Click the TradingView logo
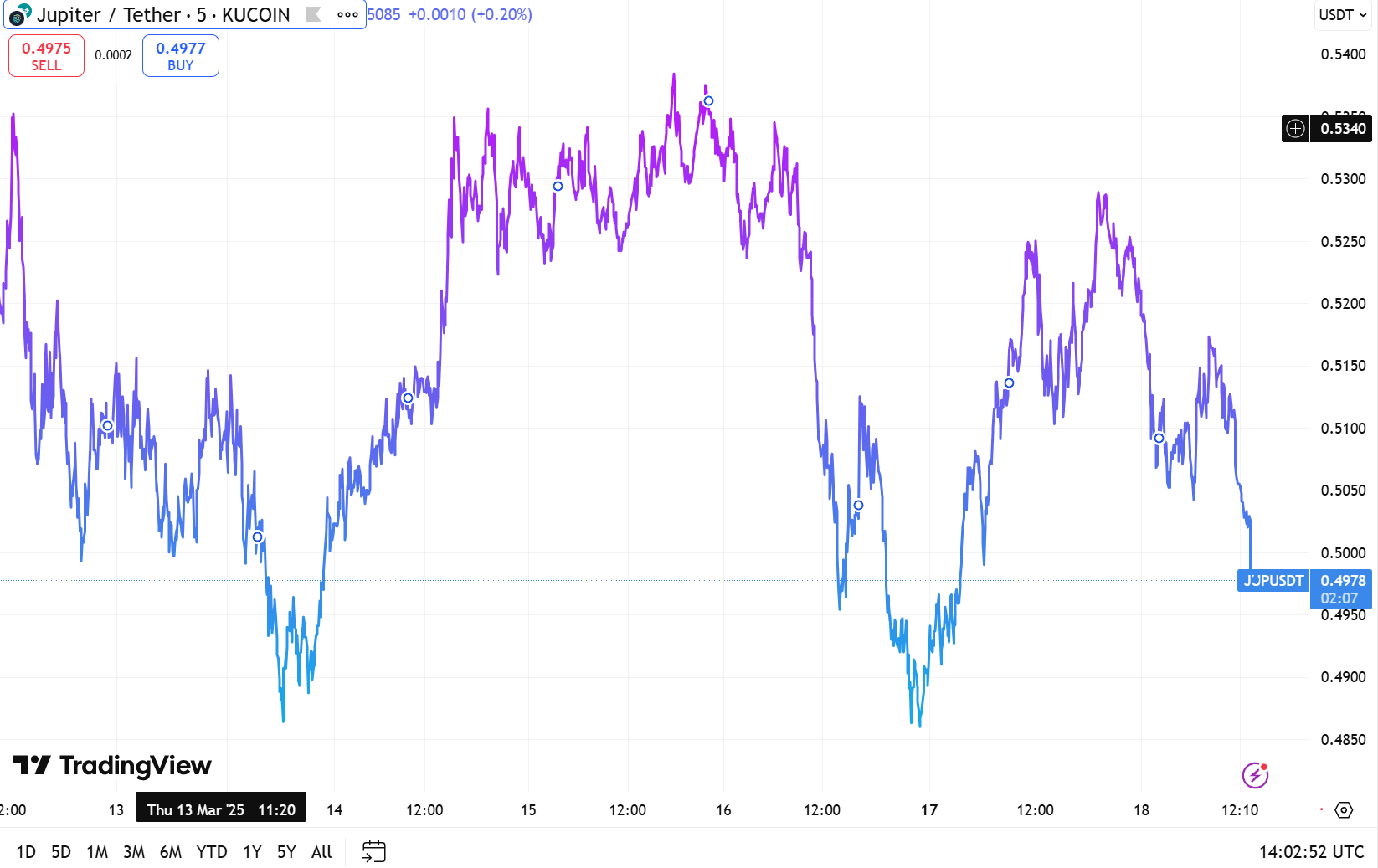 pos(112,765)
